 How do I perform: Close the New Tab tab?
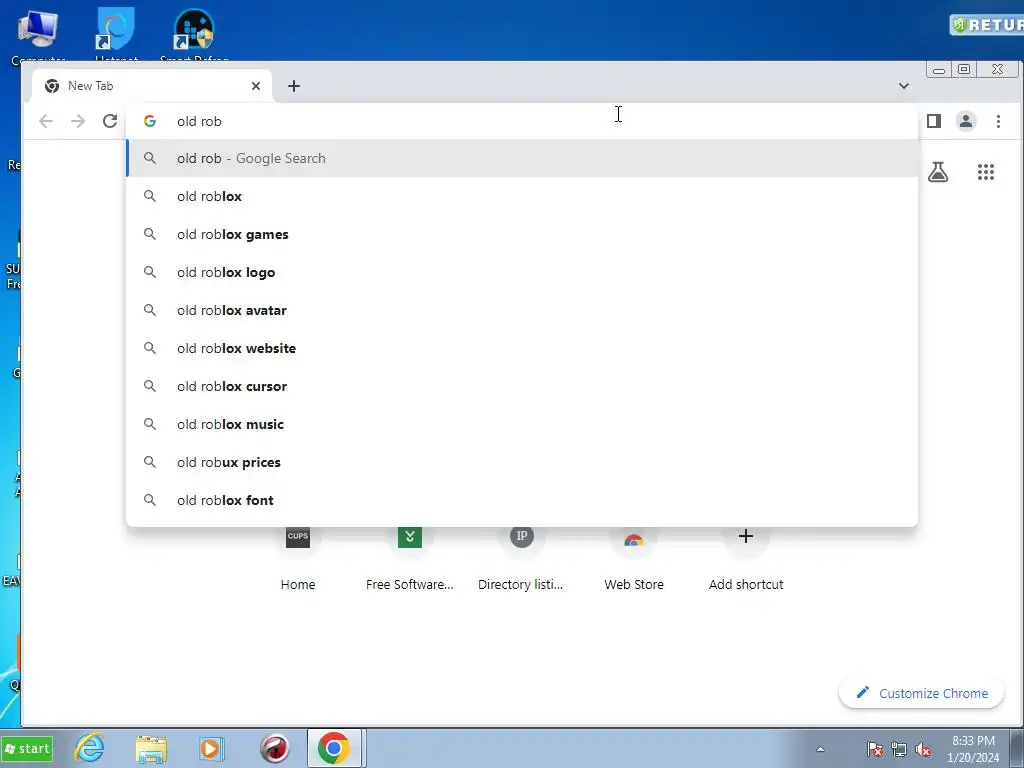[x=256, y=86]
